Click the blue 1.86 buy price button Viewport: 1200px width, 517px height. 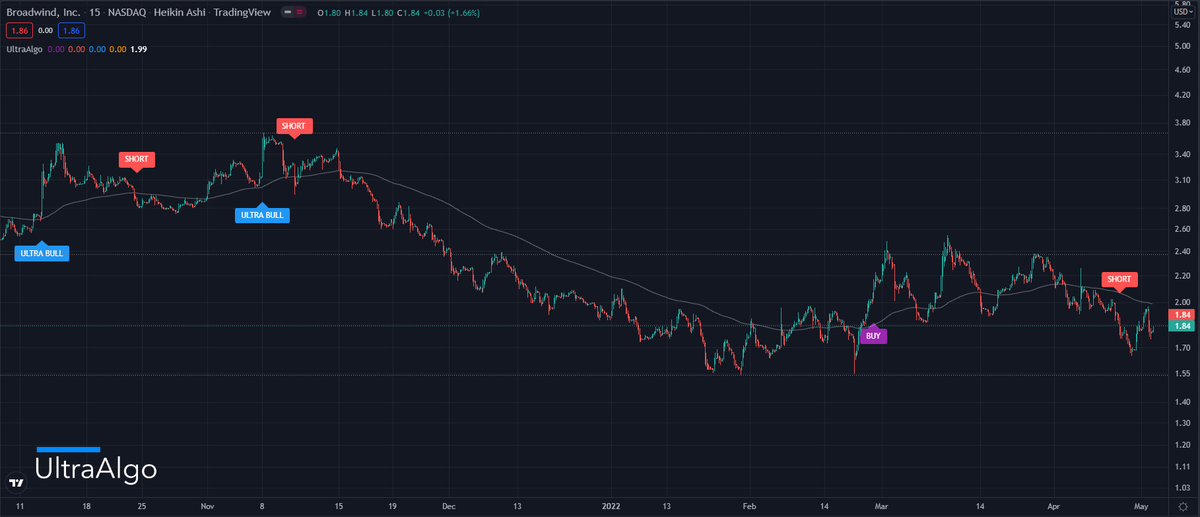point(71,31)
